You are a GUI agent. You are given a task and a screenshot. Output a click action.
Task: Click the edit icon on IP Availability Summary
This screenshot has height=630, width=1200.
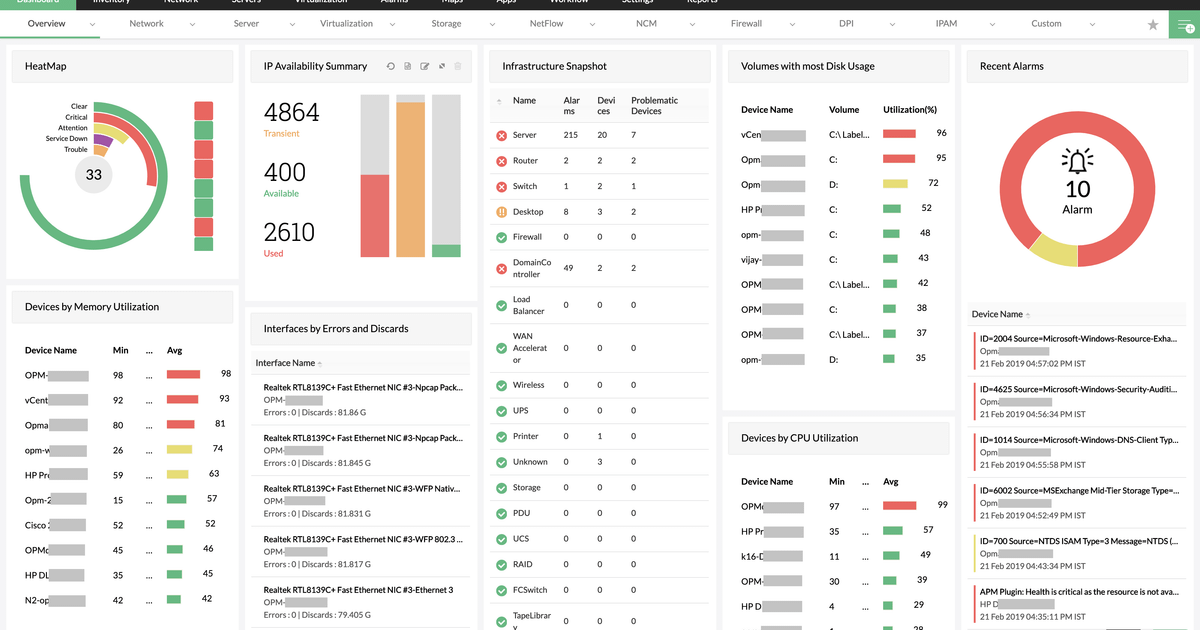pyautogui.click(x=425, y=66)
